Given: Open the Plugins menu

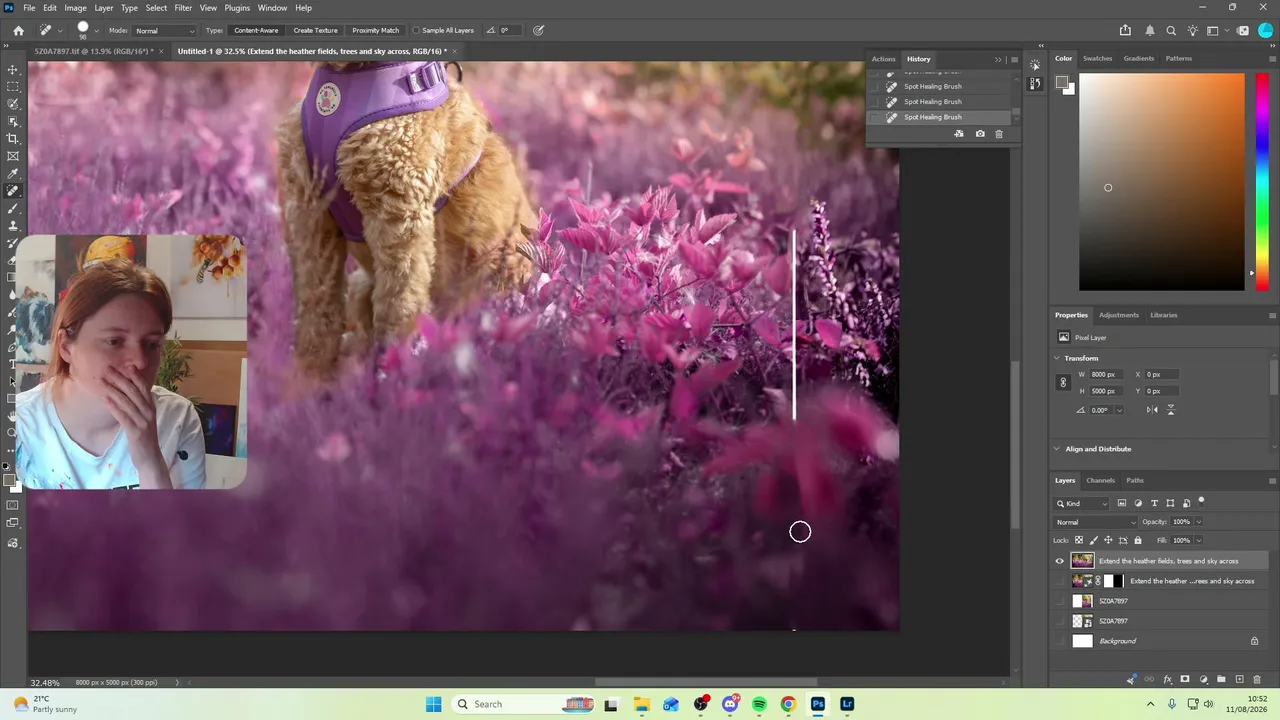Looking at the screenshot, I should point(237,8).
